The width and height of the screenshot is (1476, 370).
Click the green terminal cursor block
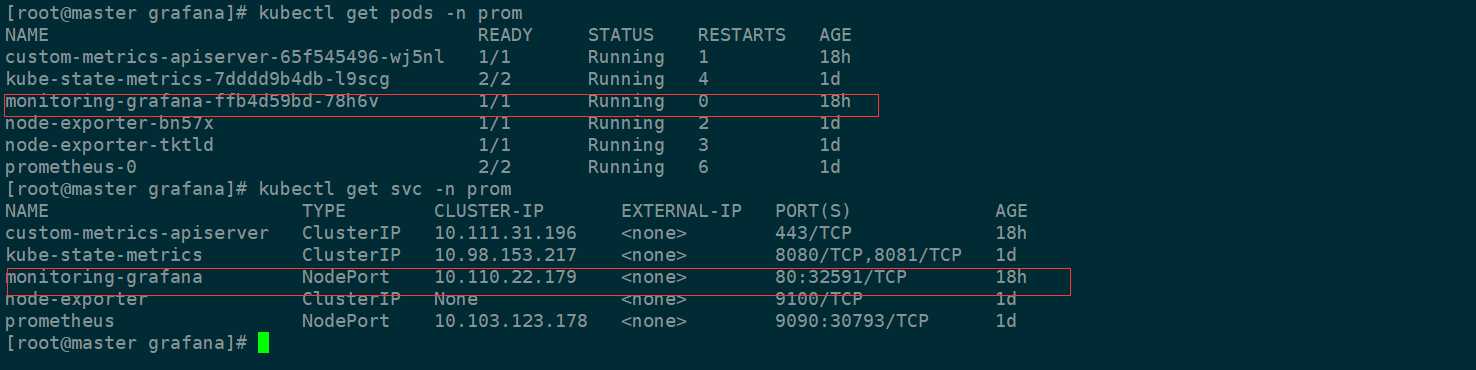pyautogui.click(x=263, y=343)
